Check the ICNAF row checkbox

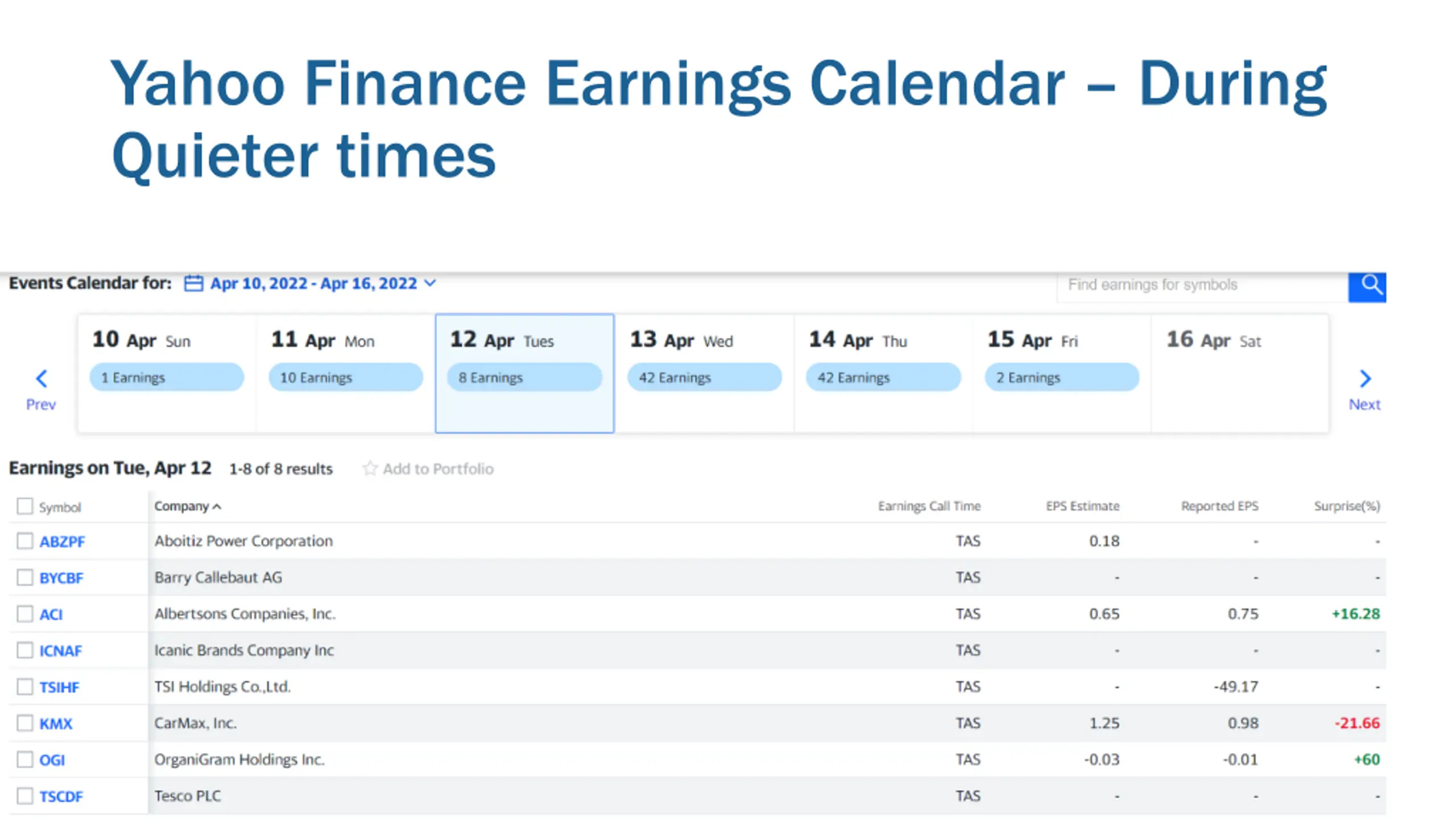(x=24, y=650)
